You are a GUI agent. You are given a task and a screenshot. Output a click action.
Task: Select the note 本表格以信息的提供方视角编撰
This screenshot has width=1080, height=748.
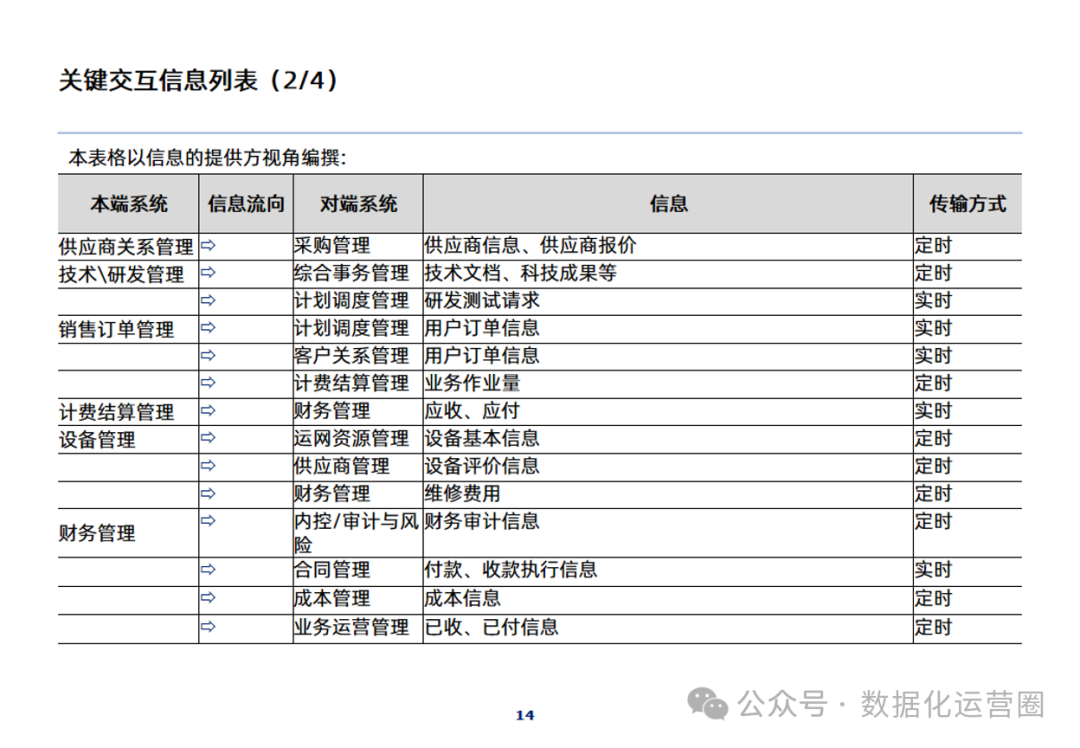pyautogui.click(x=207, y=158)
